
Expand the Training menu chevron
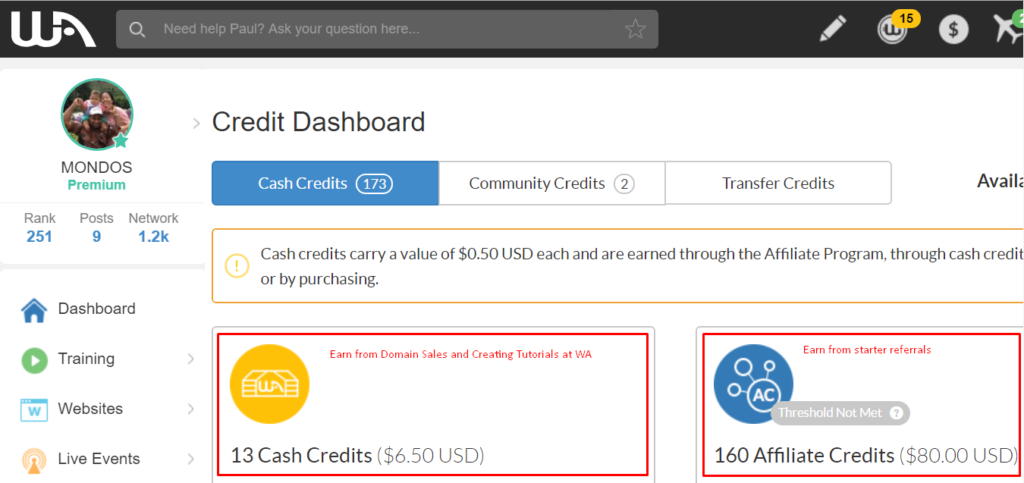(191, 359)
